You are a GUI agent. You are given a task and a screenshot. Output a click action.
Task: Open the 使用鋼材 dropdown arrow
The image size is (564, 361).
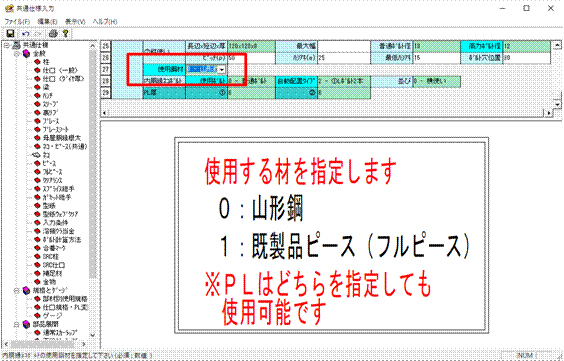(222, 69)
